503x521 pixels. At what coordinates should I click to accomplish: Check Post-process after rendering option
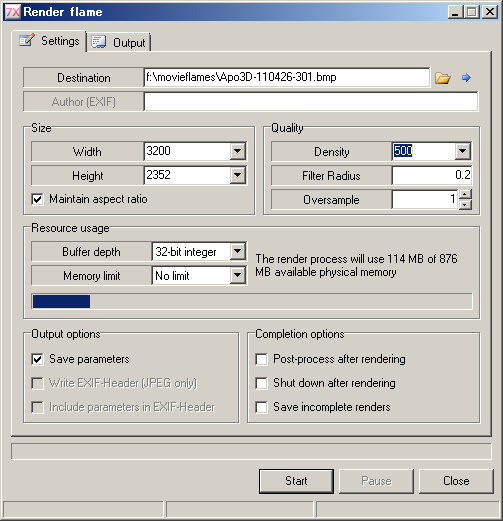261,359
